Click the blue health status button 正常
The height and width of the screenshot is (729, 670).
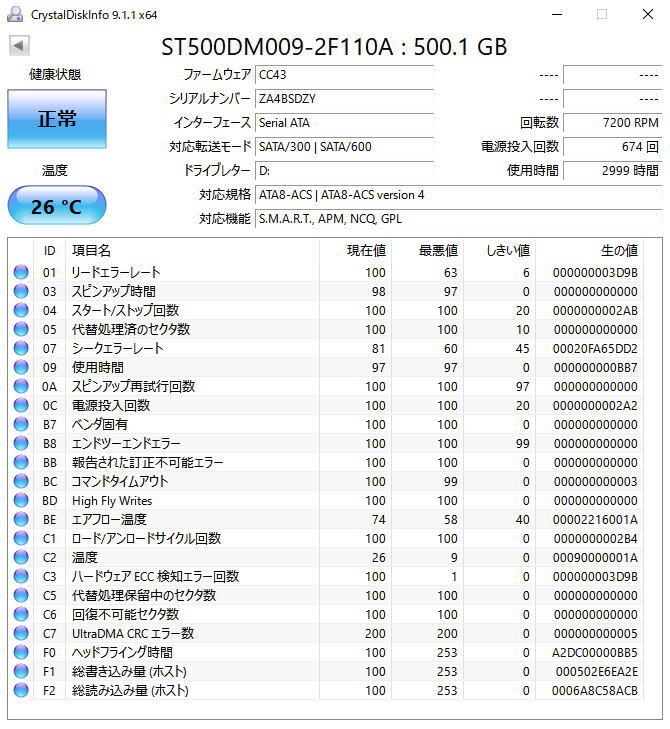pyautogui.click(x=57, y=119)
